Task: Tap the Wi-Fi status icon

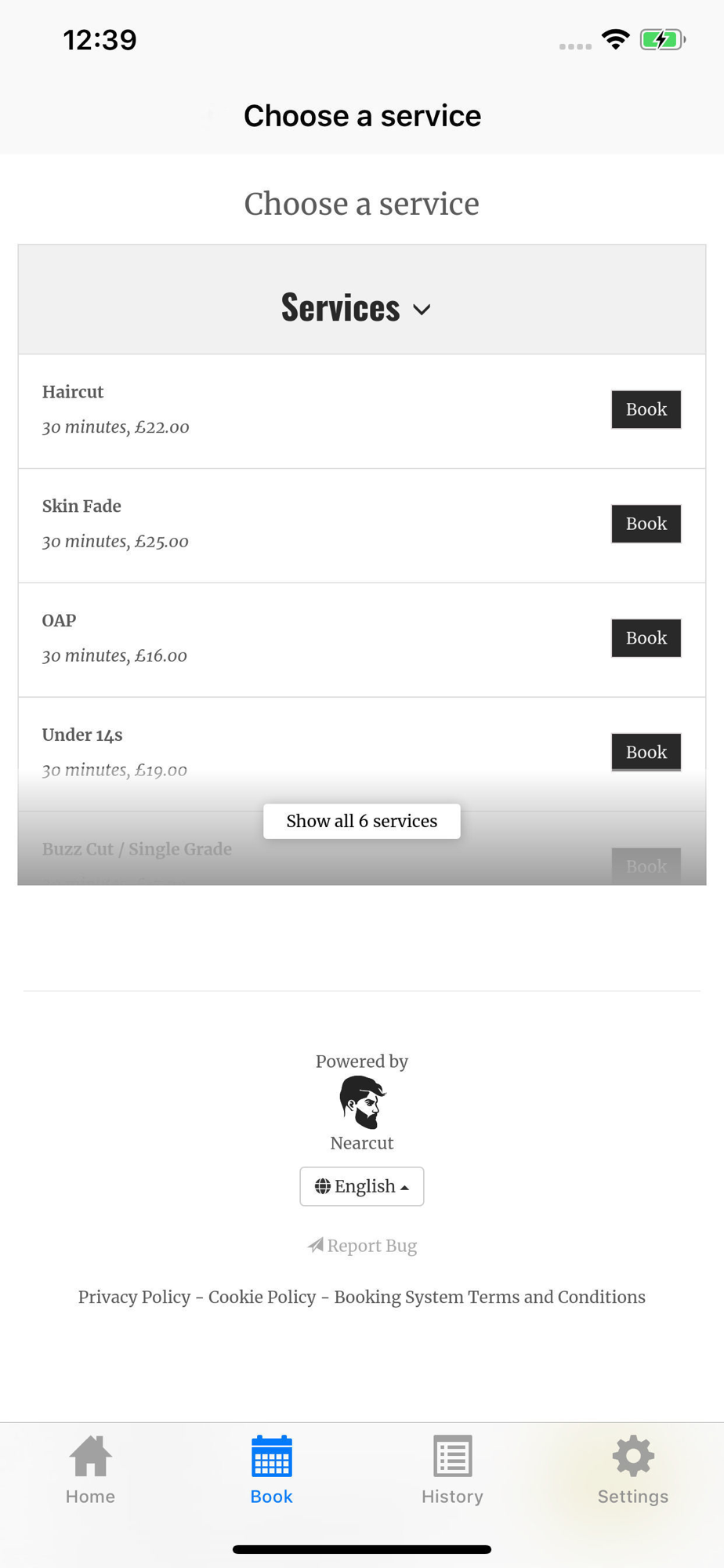Action: pos(616,39)
